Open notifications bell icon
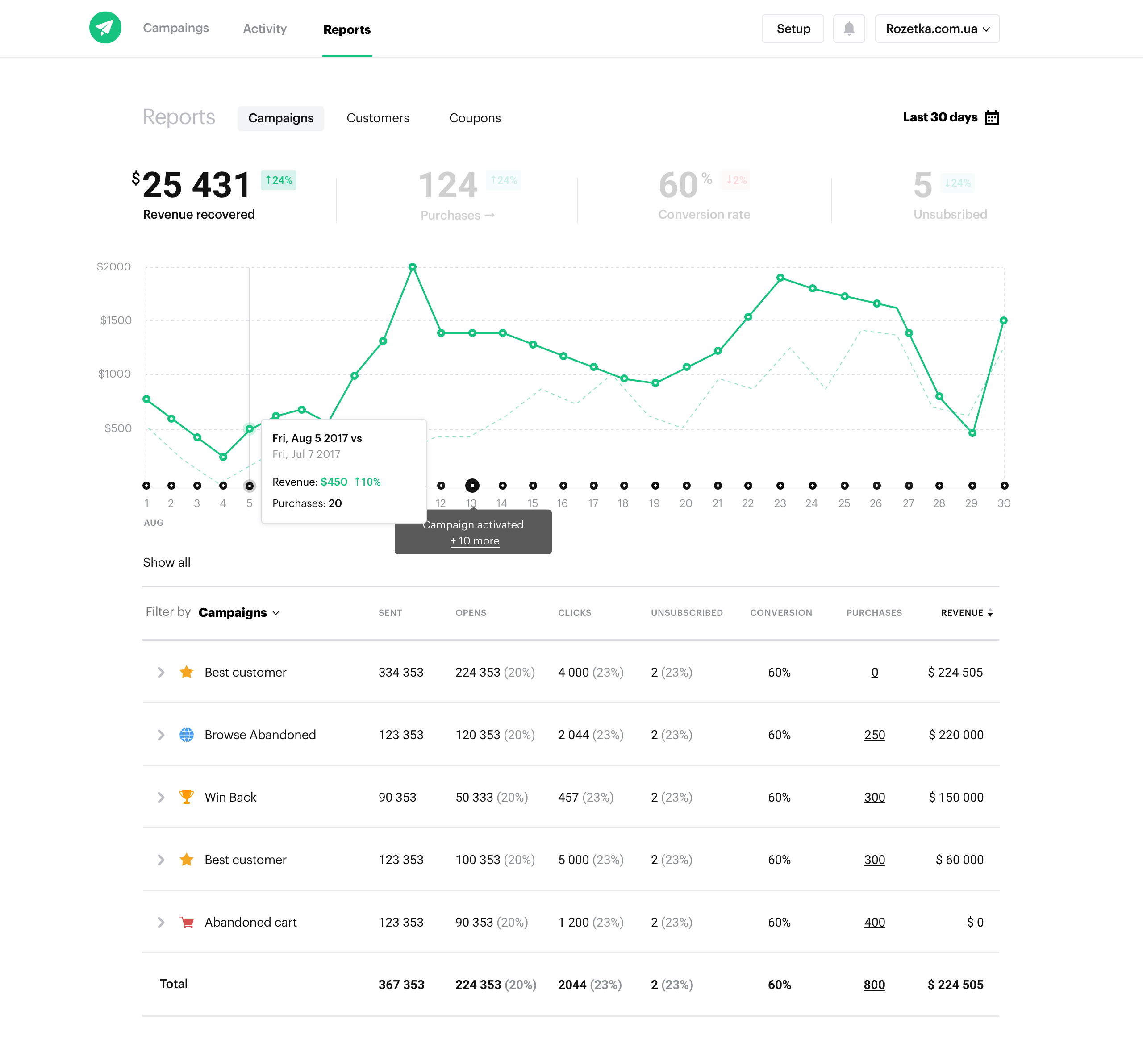Image resolution: width=1143 pixels, height=1064 pixels. click(x=849, y=29)
